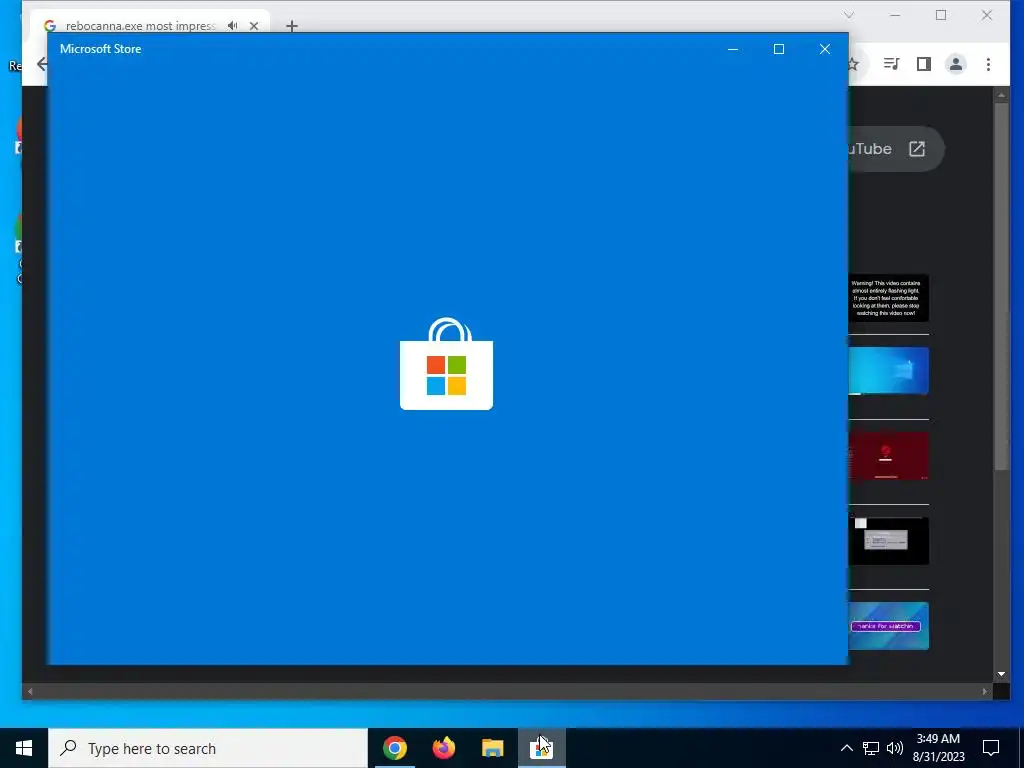Bookmark this page with star icon

(853, 63)
